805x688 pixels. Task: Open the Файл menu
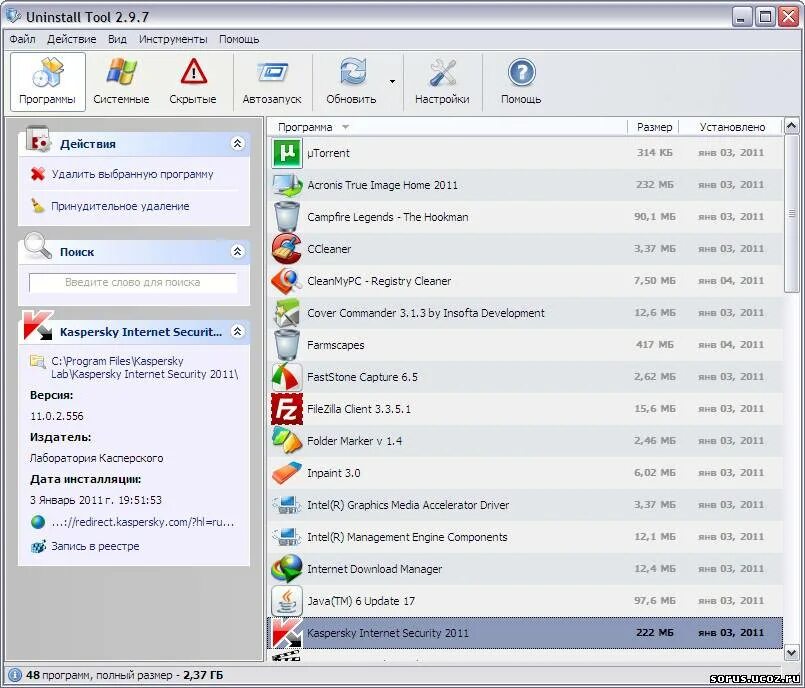point(22,39)
